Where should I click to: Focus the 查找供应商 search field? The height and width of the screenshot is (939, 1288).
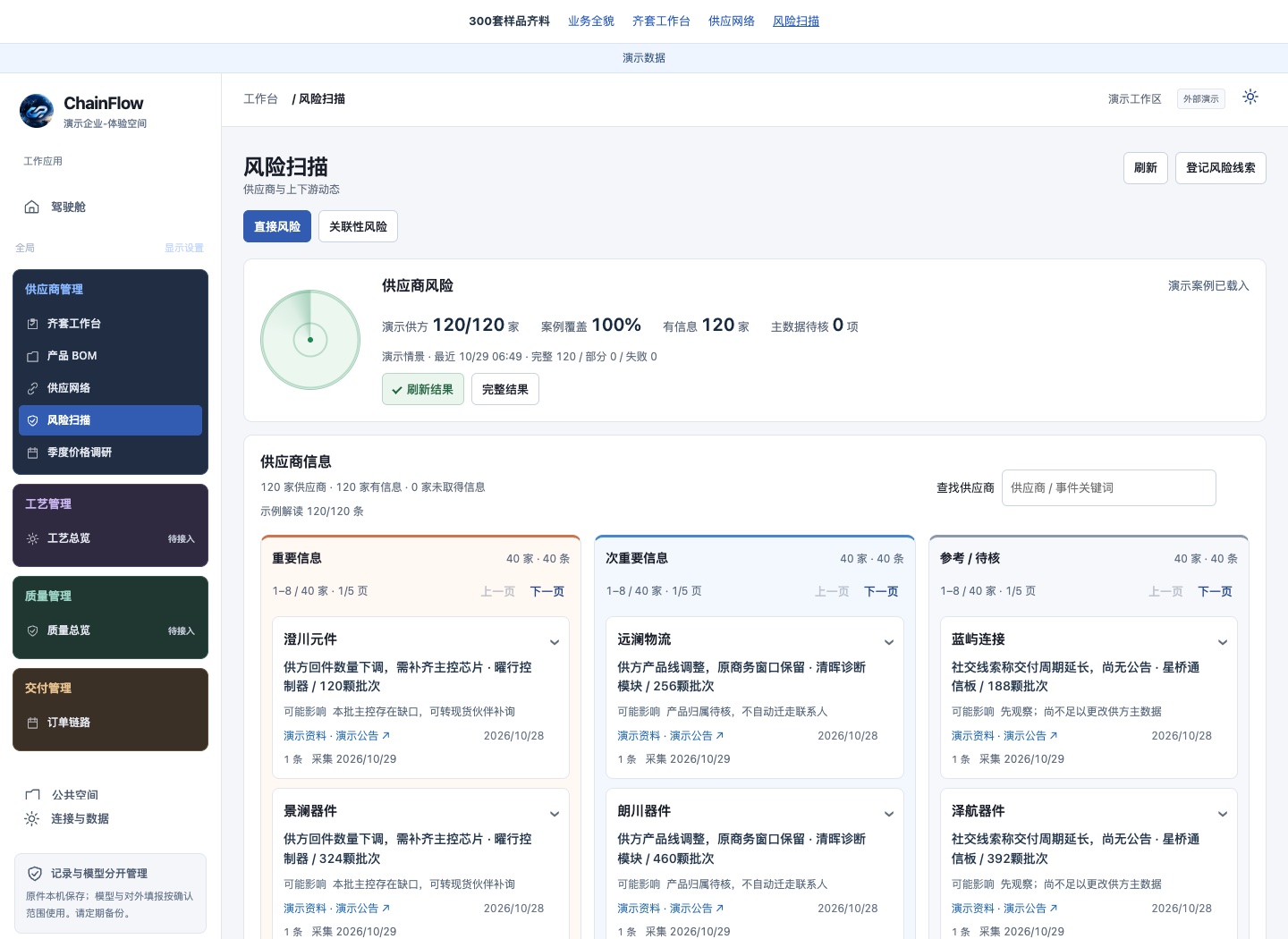1109,487
